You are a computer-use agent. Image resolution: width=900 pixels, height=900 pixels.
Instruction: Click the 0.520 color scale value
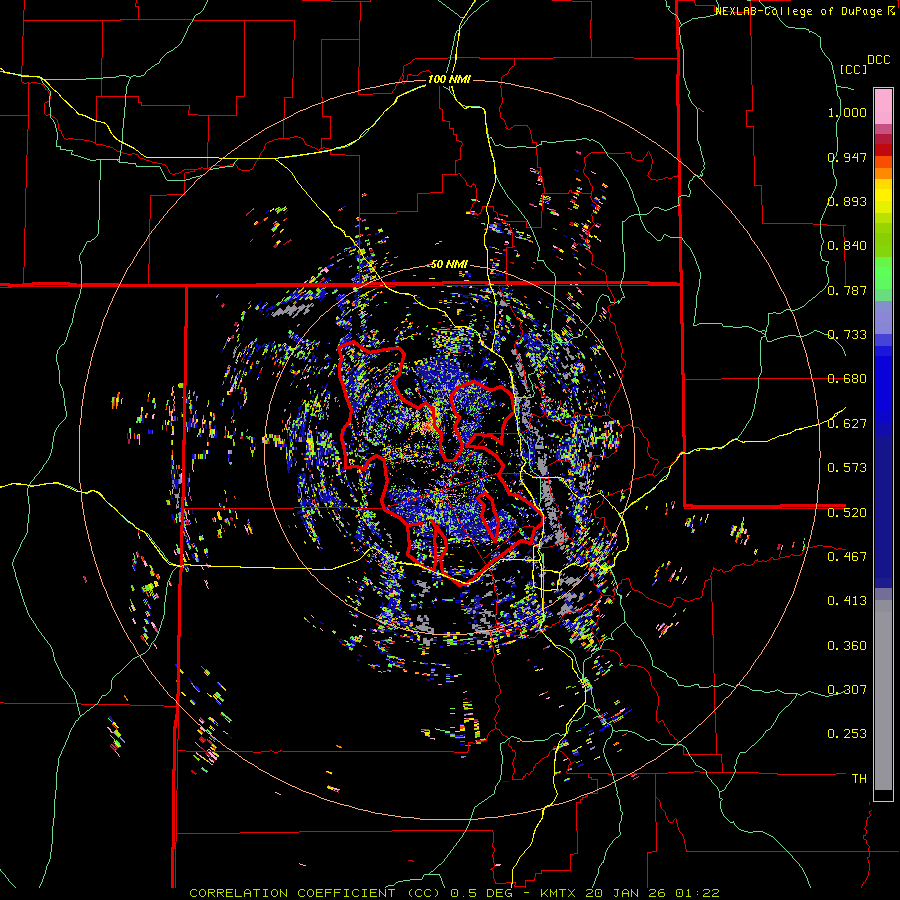point(847,513)
